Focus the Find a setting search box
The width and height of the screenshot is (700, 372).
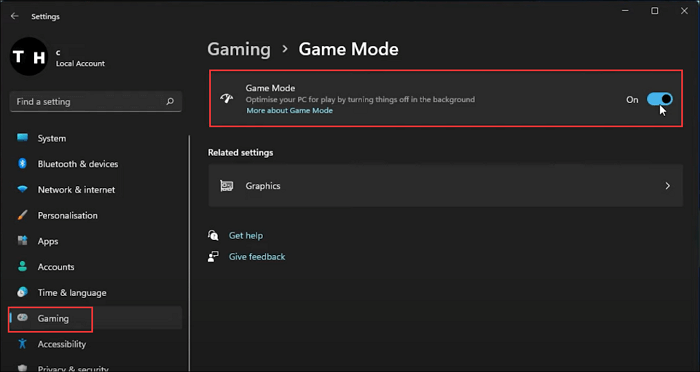click(96, 102)
